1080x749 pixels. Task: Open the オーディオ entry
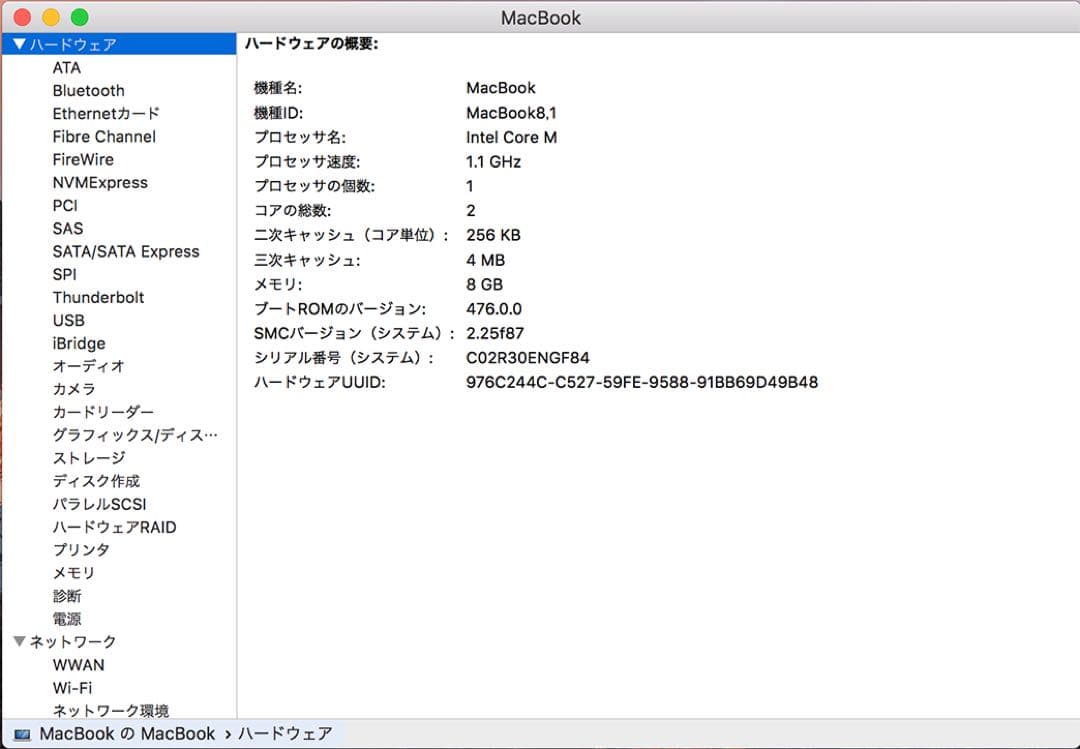[x=88, y=366]
